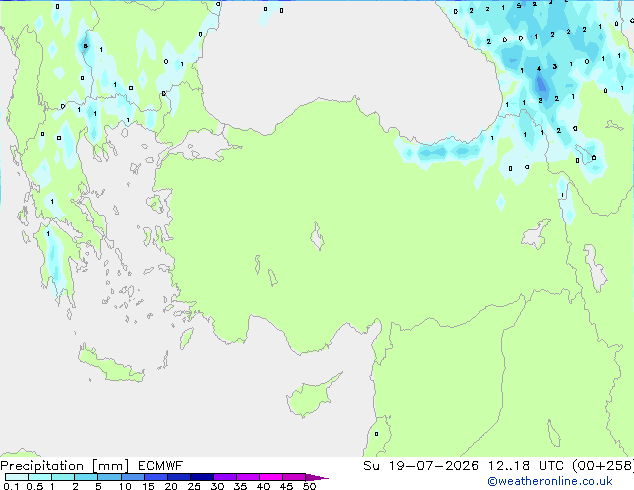Select the 40–45 mm magenta legend swatch
The height and width of the screenshot is (490, 634).
coord(271,477)
